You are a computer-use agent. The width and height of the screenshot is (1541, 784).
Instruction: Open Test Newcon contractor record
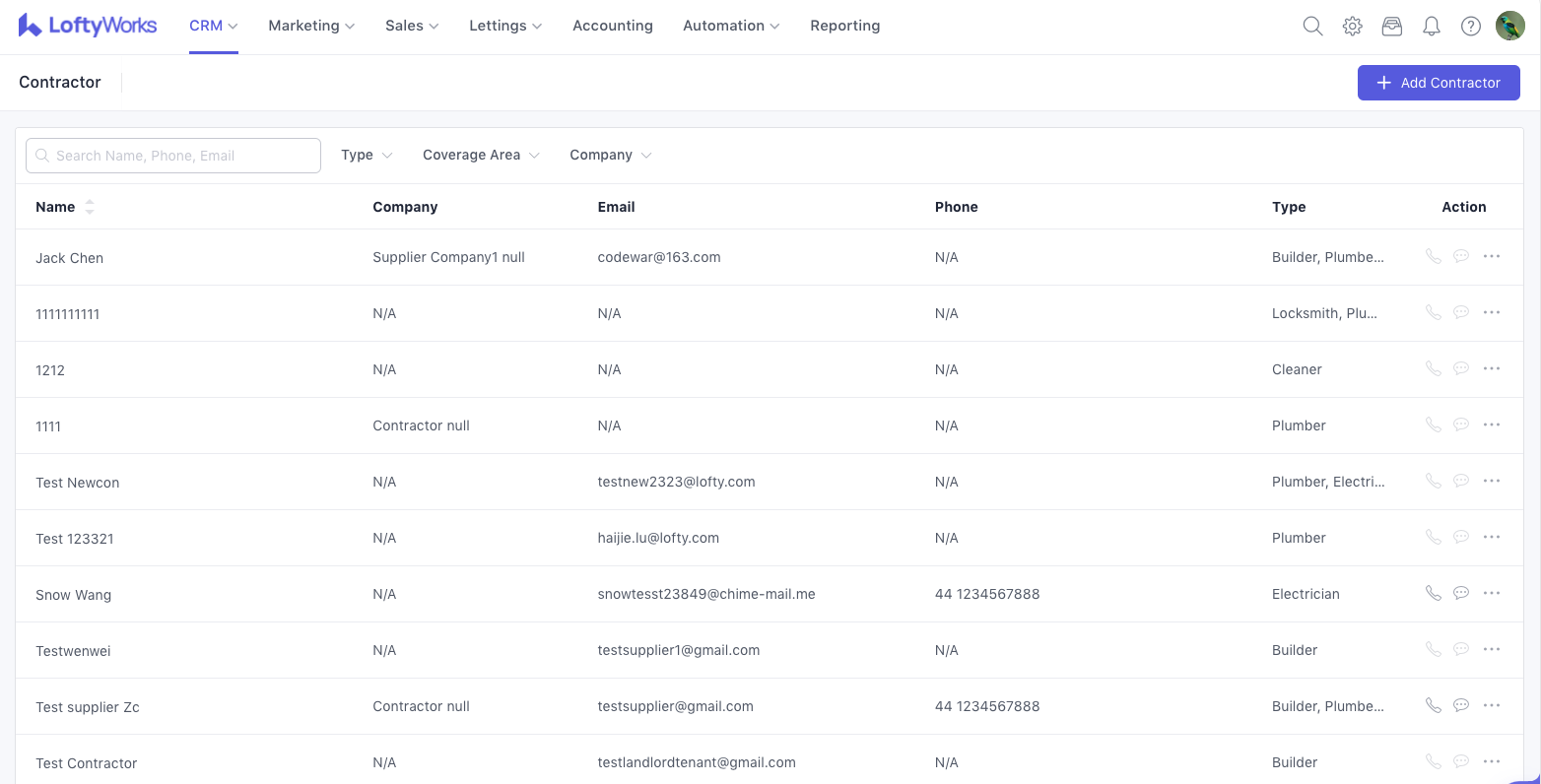pos(78,483)
